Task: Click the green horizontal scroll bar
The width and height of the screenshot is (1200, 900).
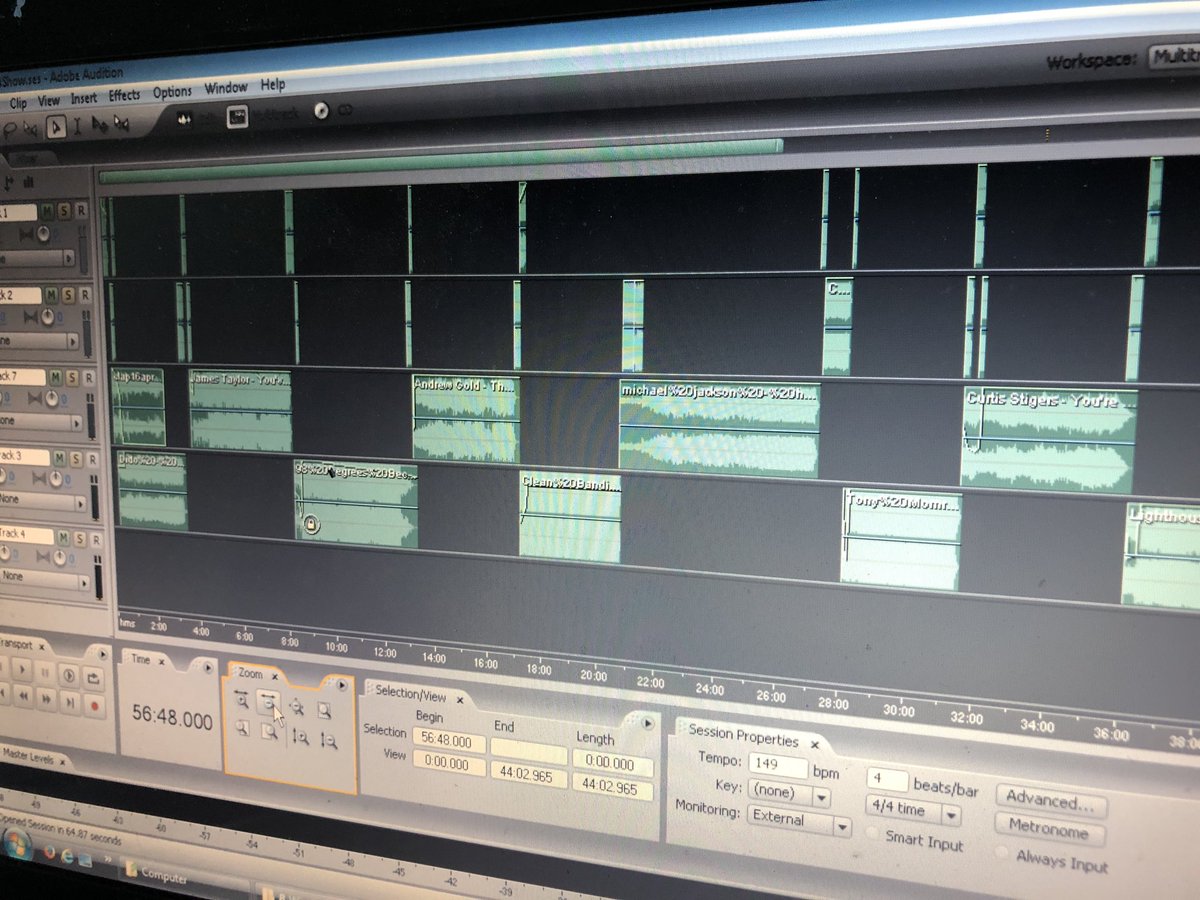Action: tap(440, 160)
